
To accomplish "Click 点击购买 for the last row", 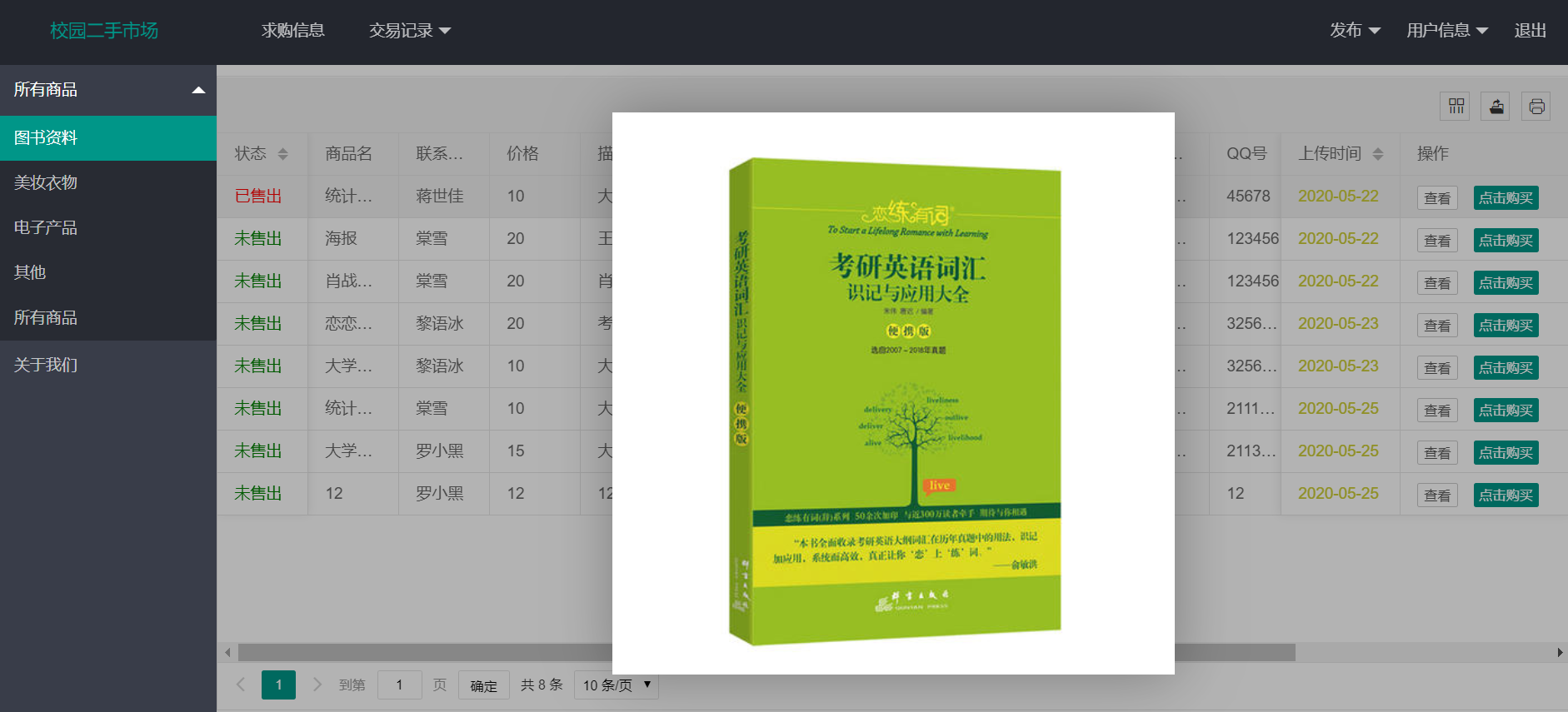I will pos(1506,495).
